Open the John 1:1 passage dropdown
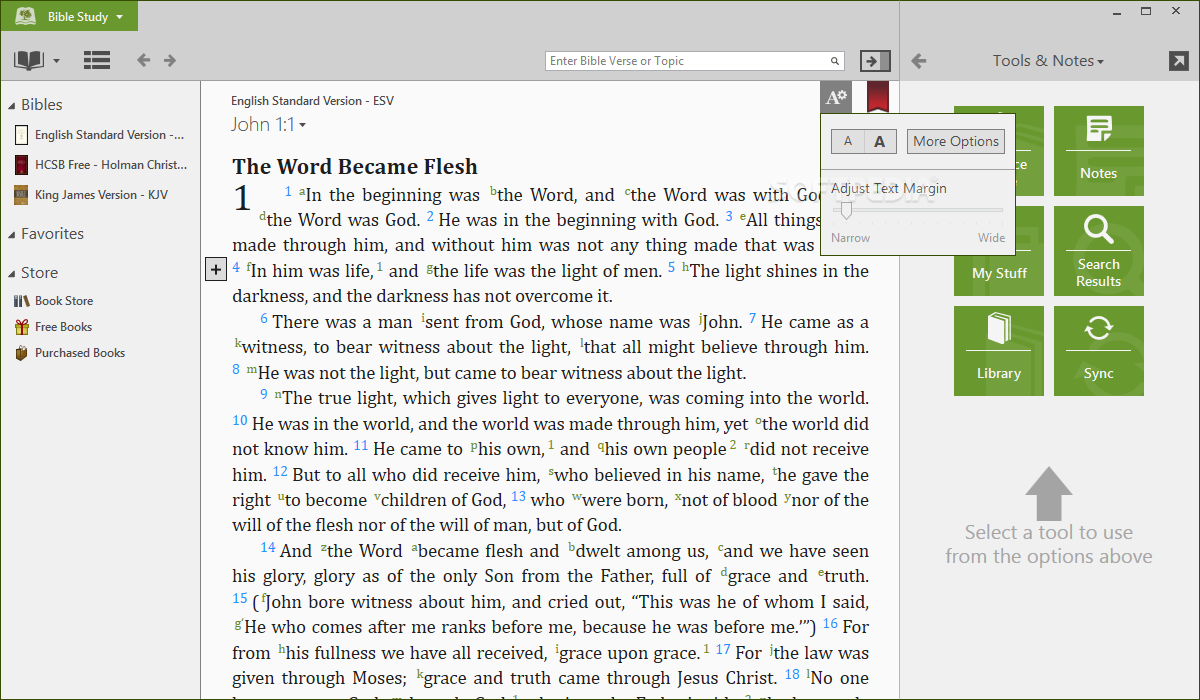 pos(268,125)
